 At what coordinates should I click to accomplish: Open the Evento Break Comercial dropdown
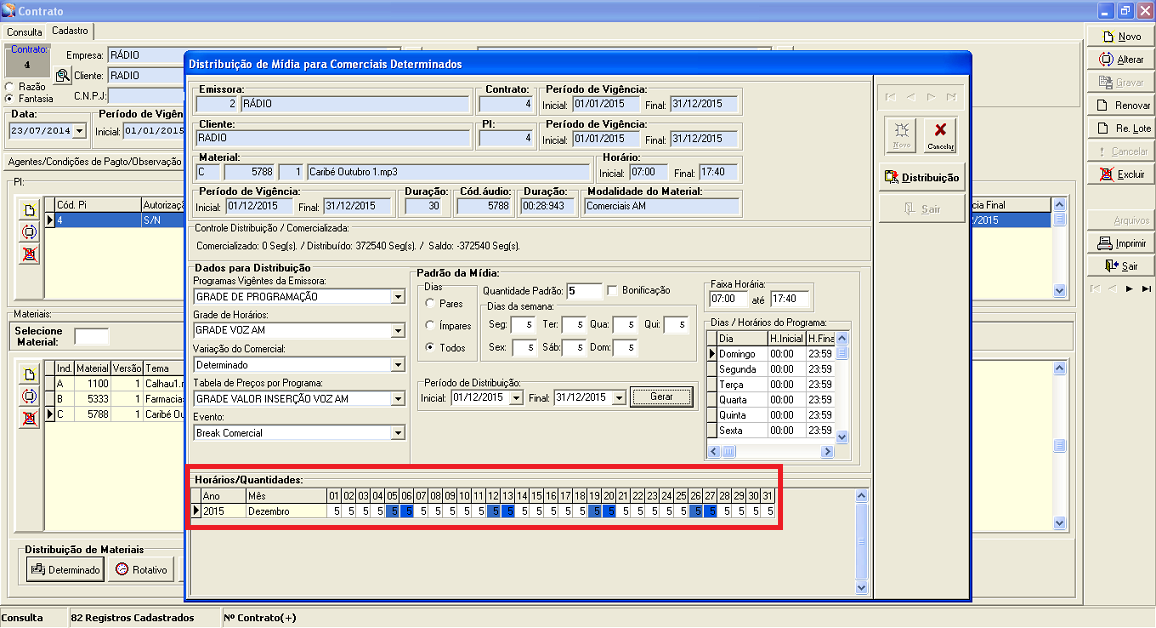click(x=398, y=433)
